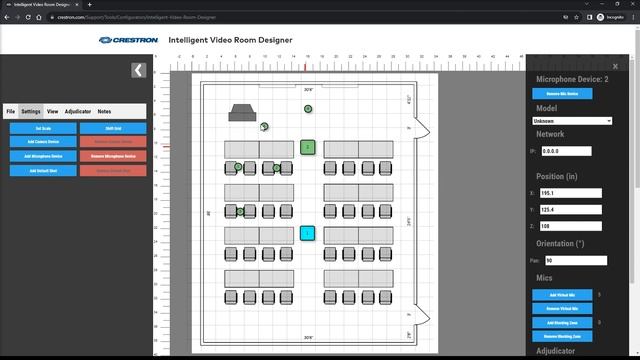
Task: Click the Add Virtual Mic button
Action: coord(562,295)
